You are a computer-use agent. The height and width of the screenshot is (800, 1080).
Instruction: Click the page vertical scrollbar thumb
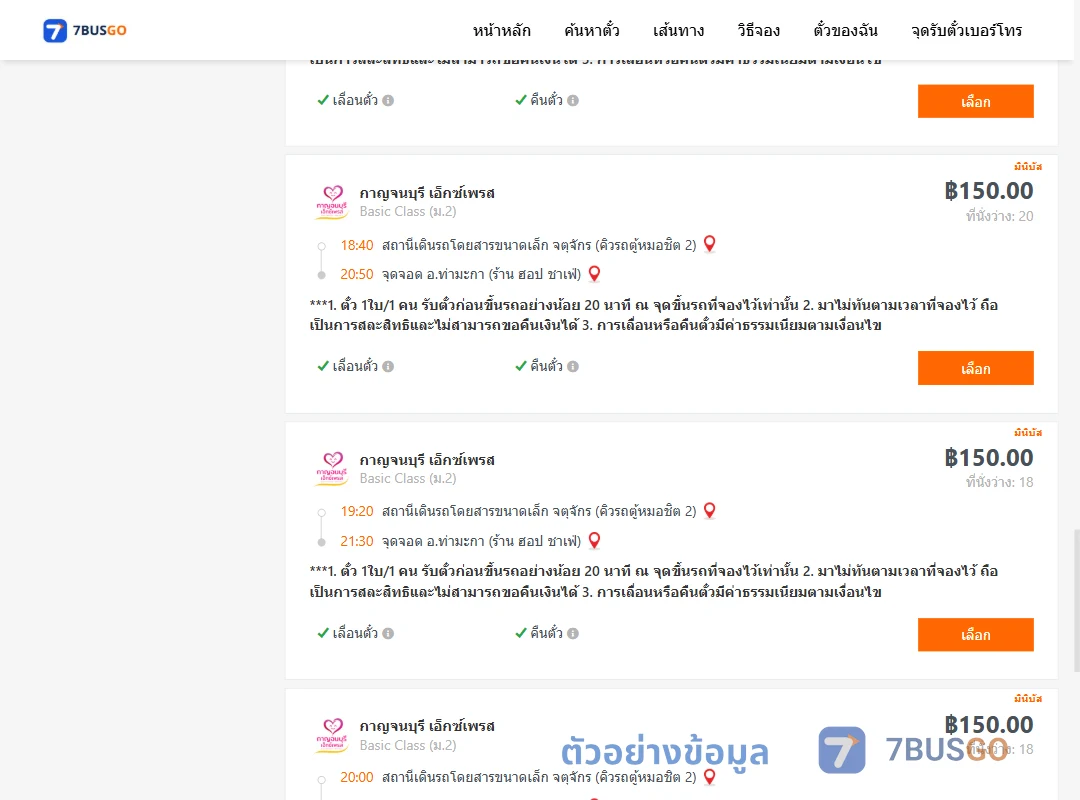pyautogui.click(x=1077, y=599)
